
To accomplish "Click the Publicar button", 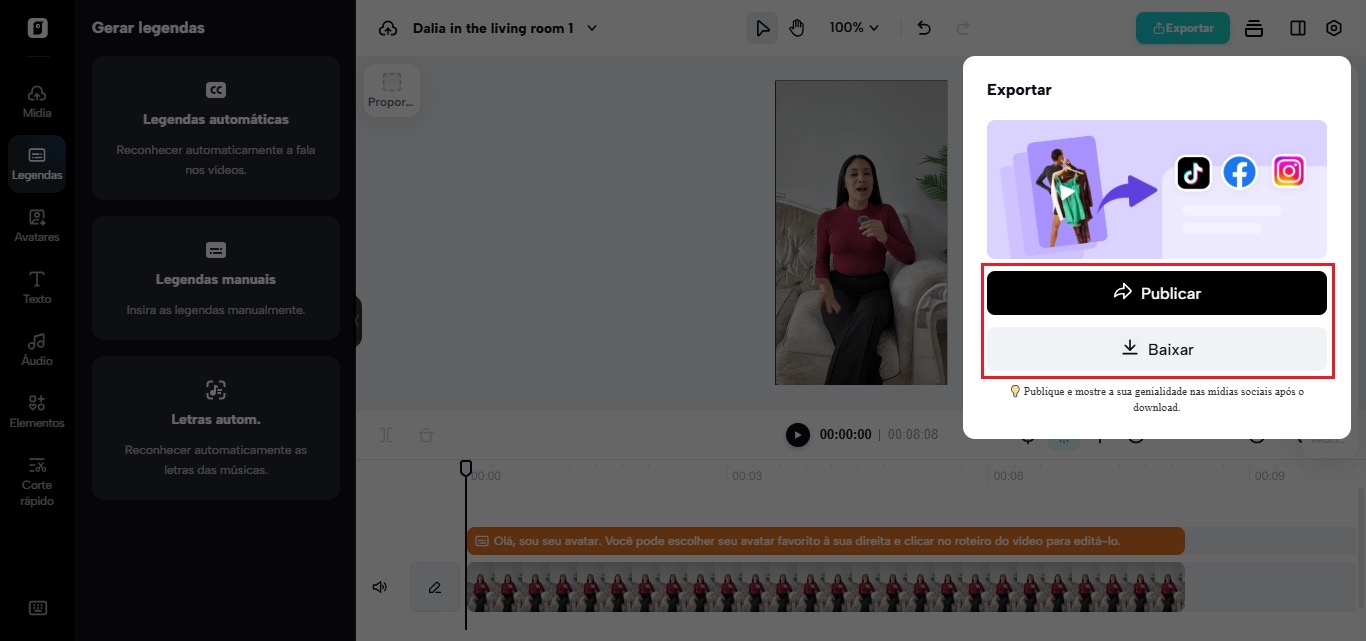I will 1156,293.
